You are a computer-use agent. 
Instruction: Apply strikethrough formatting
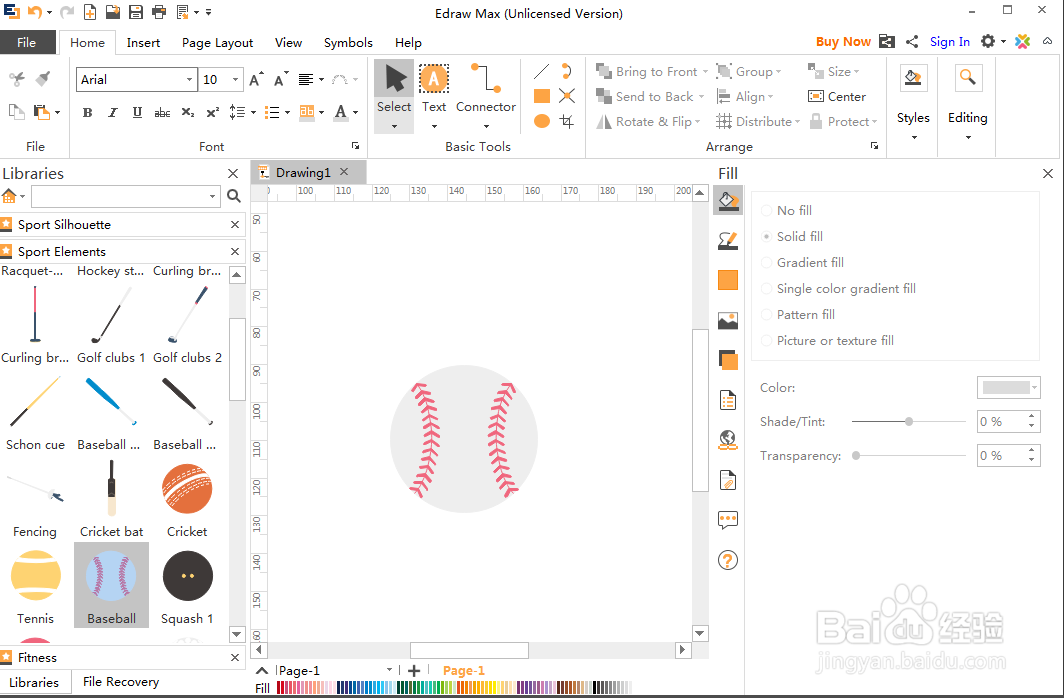point(162,113)
